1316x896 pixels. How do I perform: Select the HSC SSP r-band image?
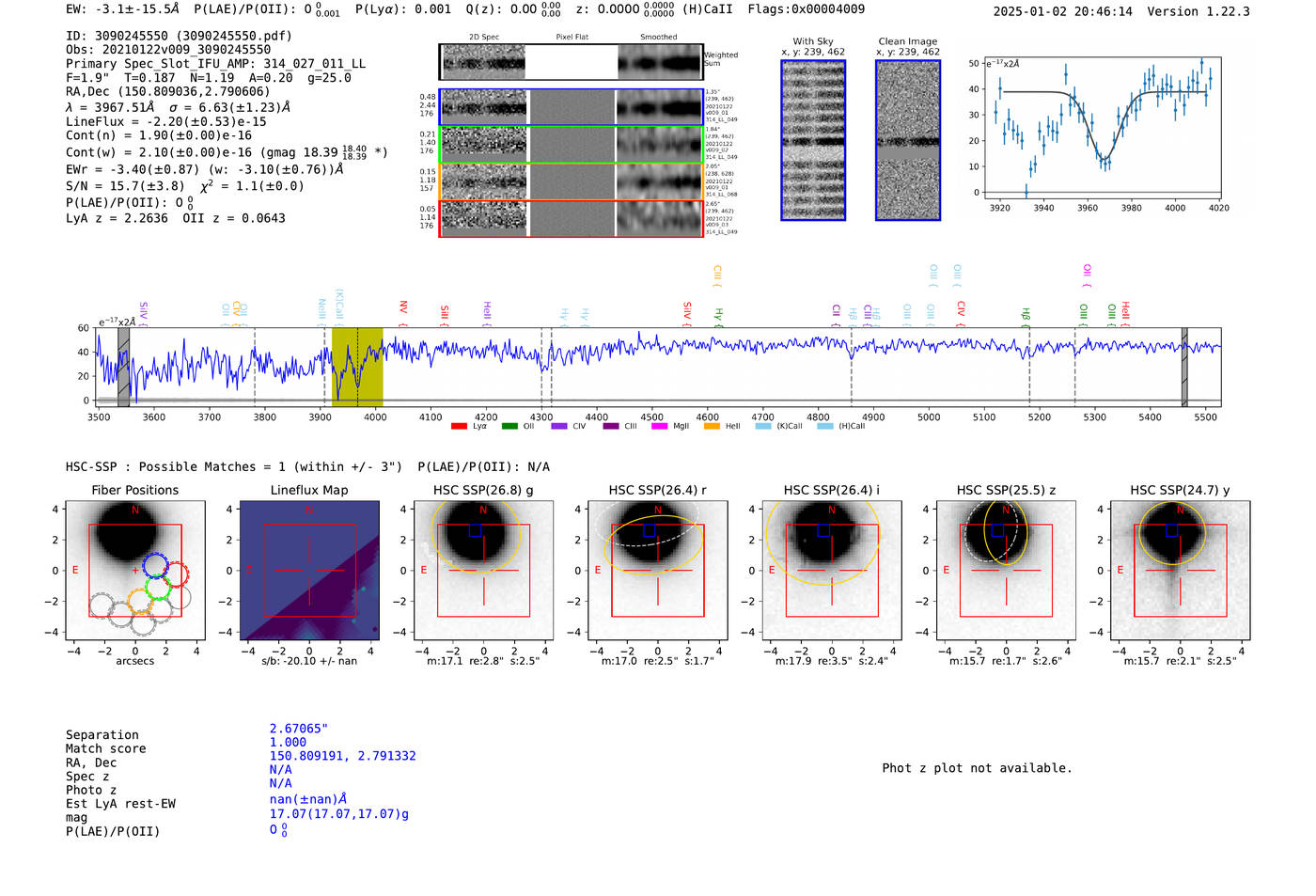click(x=658, y=571)
